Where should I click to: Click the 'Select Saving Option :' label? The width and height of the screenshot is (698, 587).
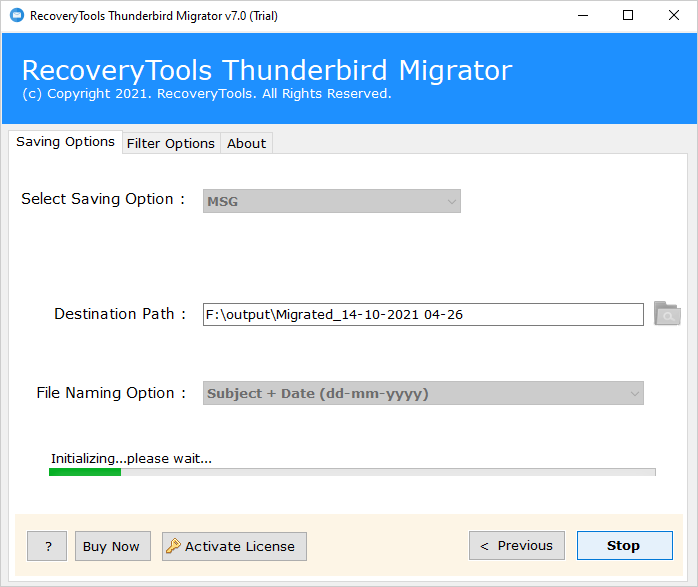[x=103, y=199]
